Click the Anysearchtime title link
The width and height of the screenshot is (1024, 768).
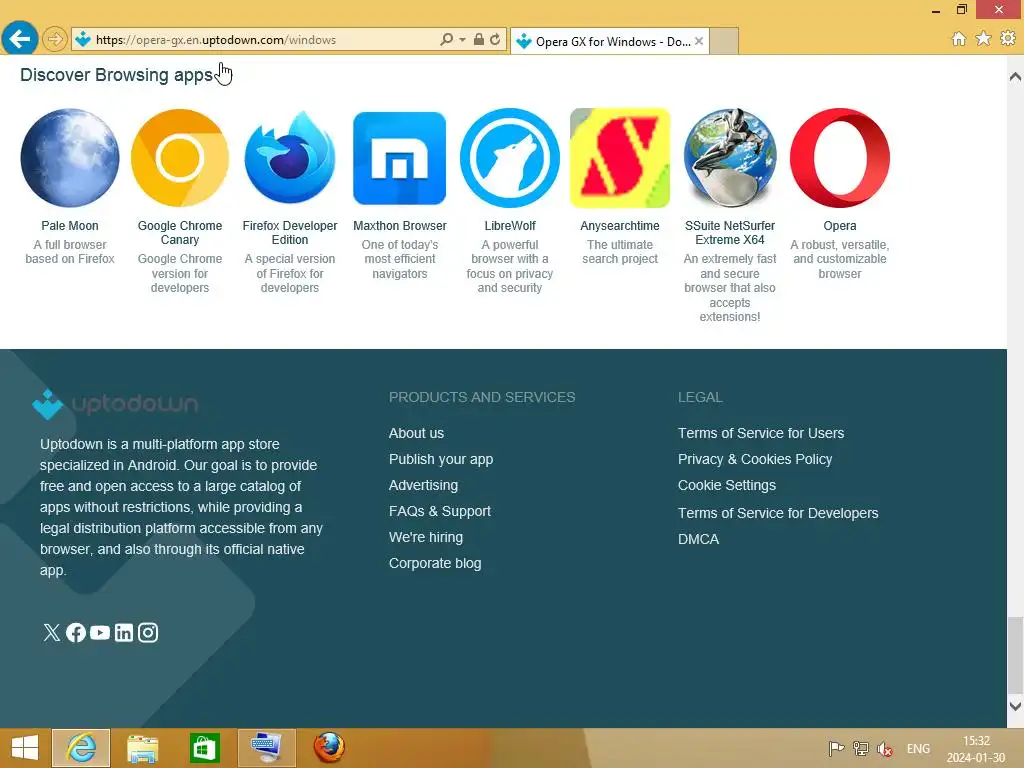coord(620,225)
